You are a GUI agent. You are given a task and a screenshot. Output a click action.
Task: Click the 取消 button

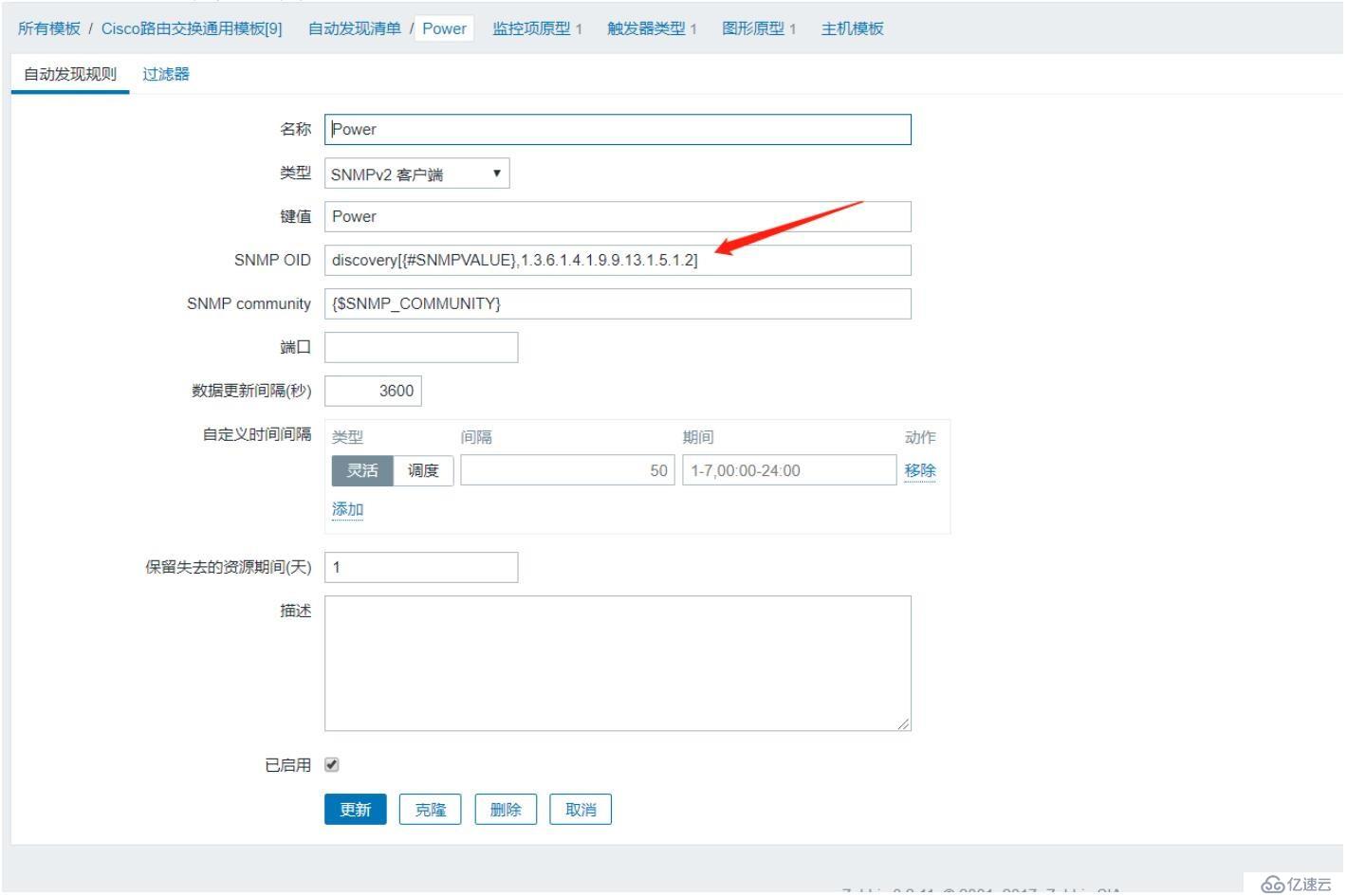(581, 810)
